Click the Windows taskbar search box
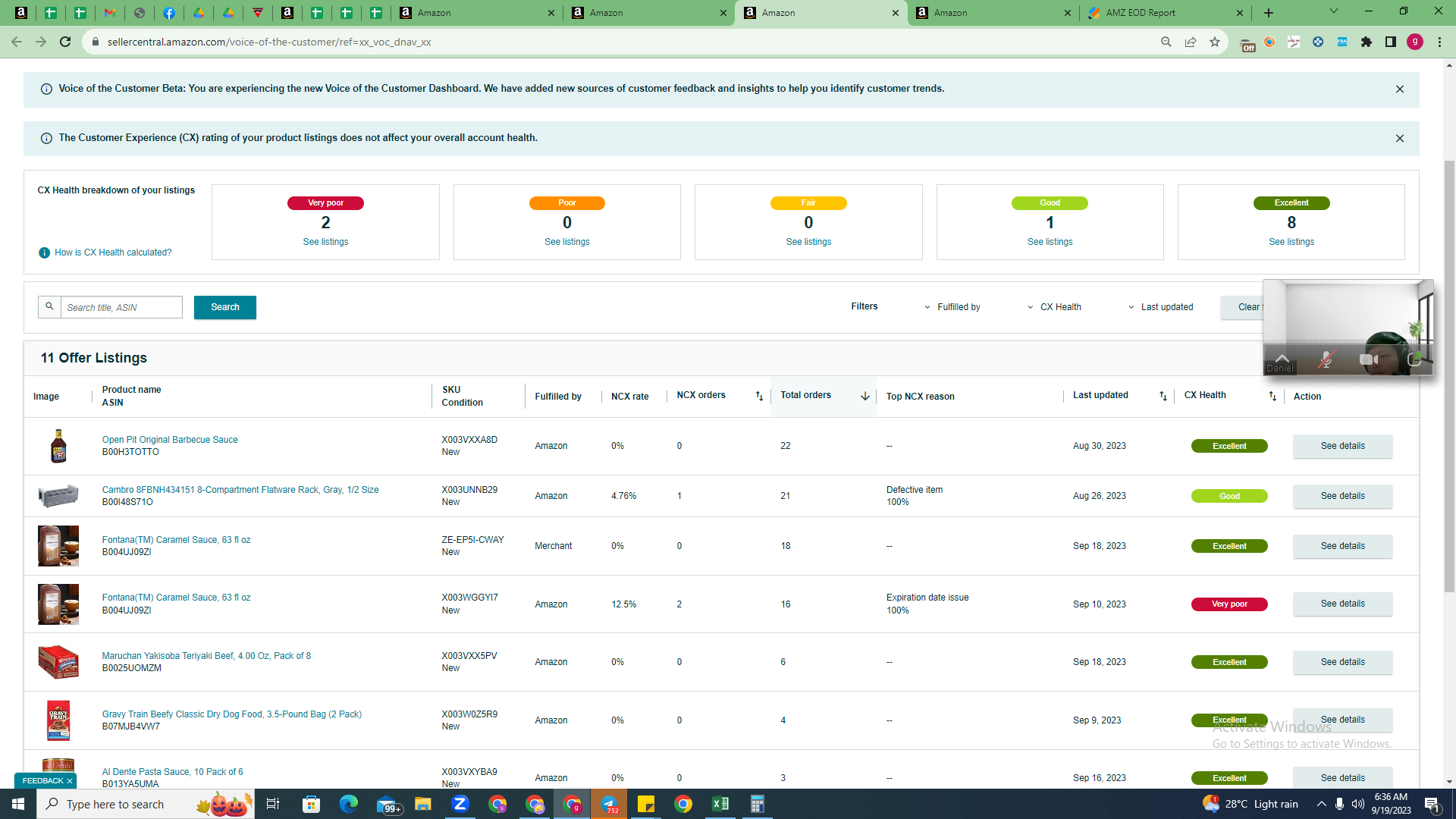This screenshot has height=819, width=1456. coord(146,804)
